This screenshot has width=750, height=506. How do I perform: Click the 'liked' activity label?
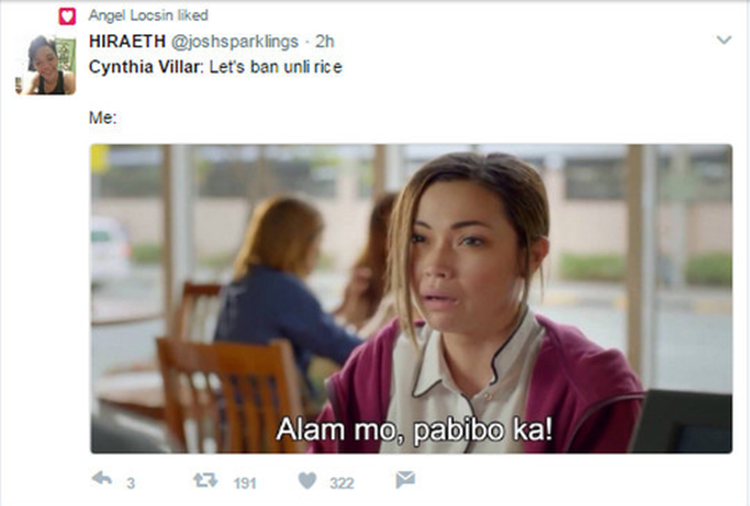click(193, 15)
